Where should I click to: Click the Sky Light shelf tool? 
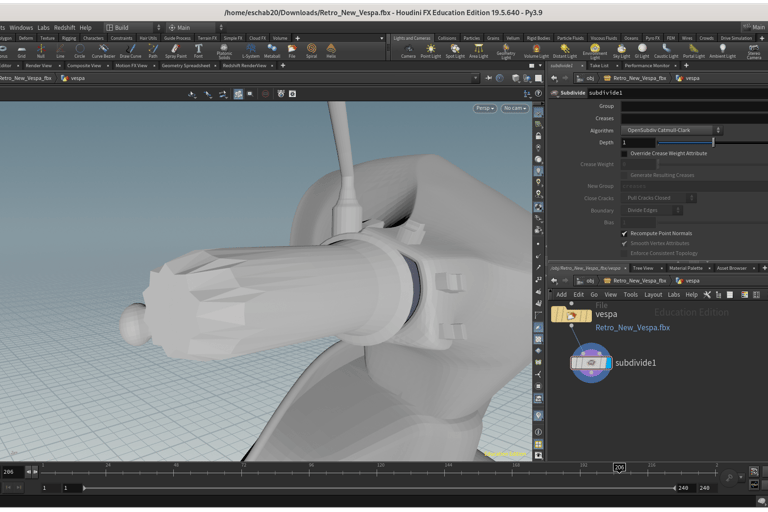pyautogui.click(x=622, y=50)
